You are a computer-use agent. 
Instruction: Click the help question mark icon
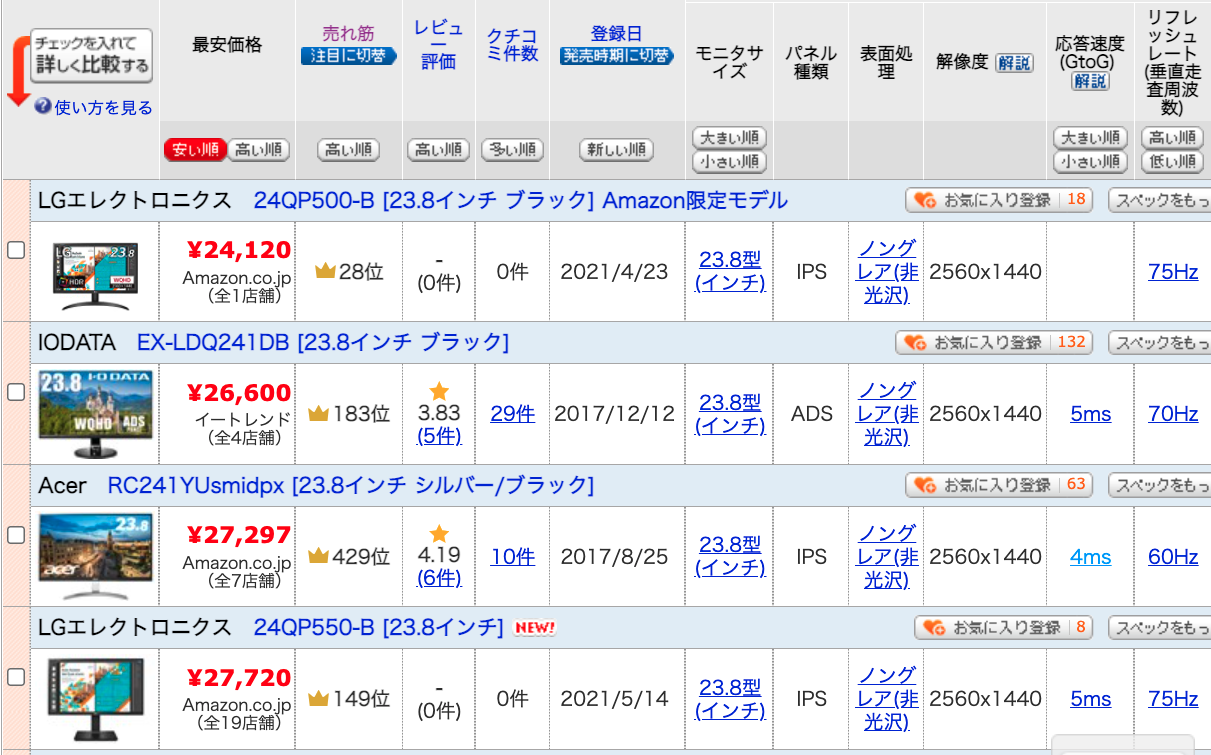pyautogui.click(x=43, y=106)
